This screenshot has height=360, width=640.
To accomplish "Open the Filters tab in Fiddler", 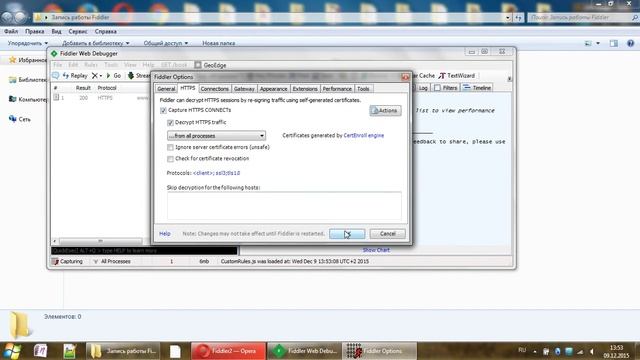I will [446, 88].
